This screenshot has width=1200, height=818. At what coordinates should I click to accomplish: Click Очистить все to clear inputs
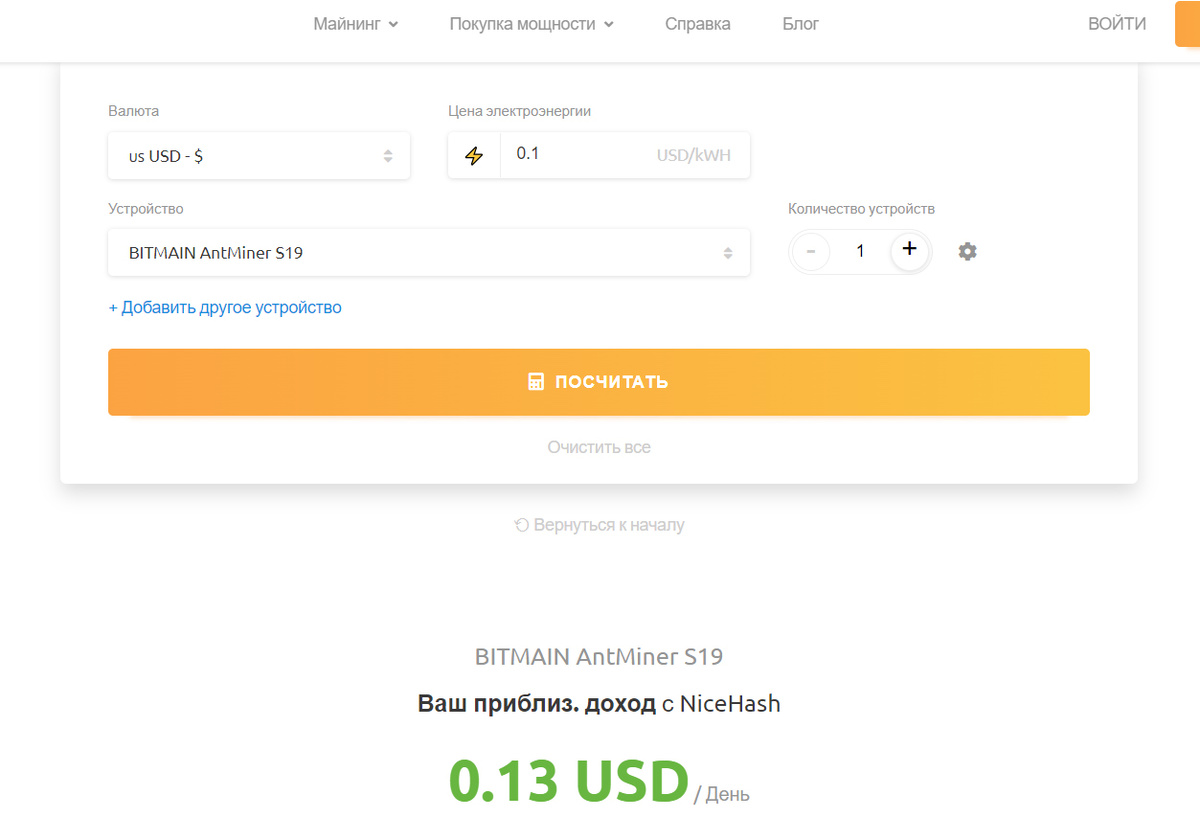[x=598, y=447]
